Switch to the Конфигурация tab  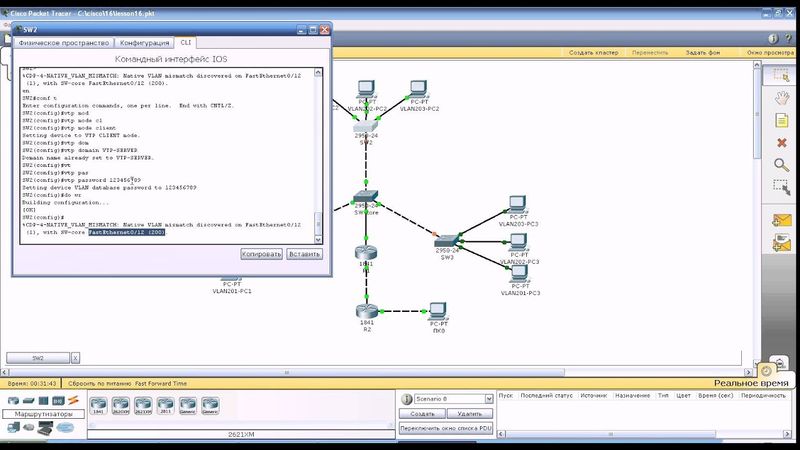144,43
